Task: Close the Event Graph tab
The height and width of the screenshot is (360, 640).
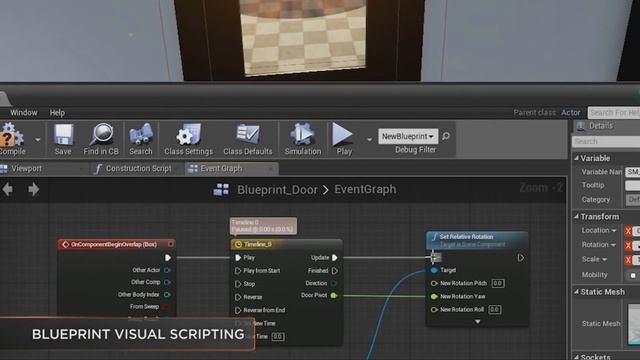Action: (271, 169)
